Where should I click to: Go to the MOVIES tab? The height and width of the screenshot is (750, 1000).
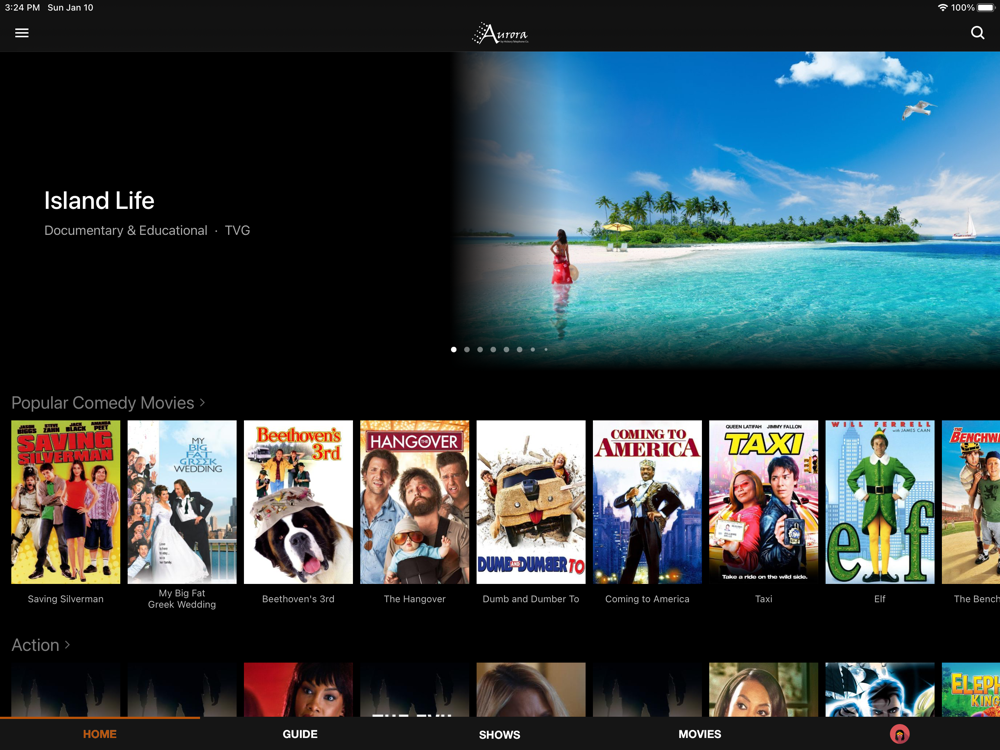click(700, 734)
